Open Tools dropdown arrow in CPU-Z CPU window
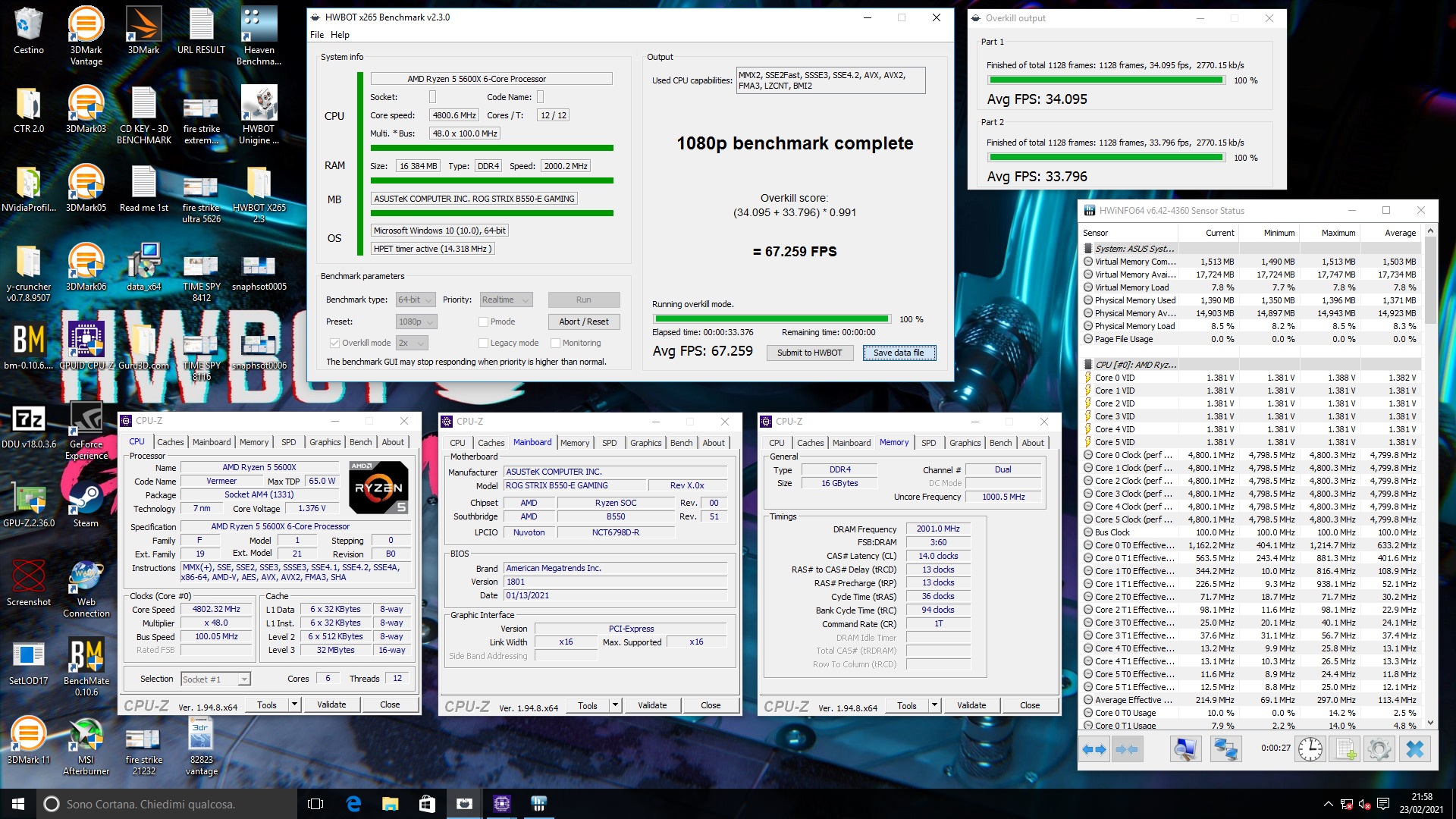The height and width of the screenshot is (819, 1456). pyautogui.click(x=294, y=704)
